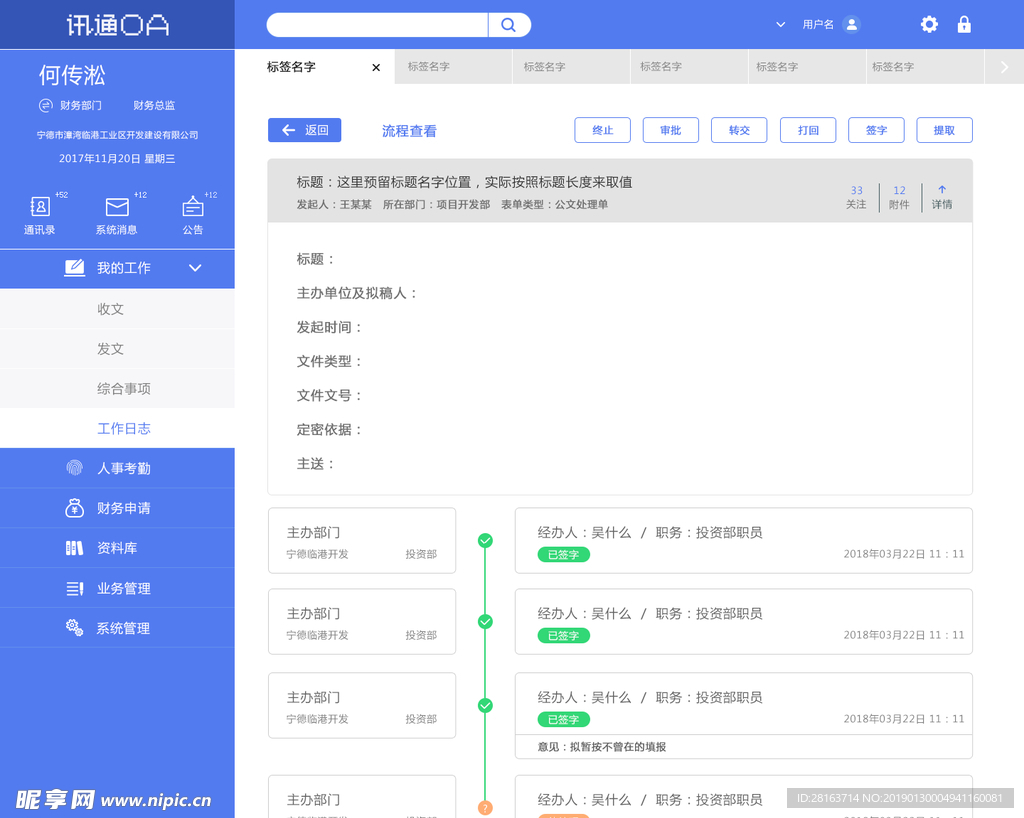Open the 资料库 menu

(118, 548)
